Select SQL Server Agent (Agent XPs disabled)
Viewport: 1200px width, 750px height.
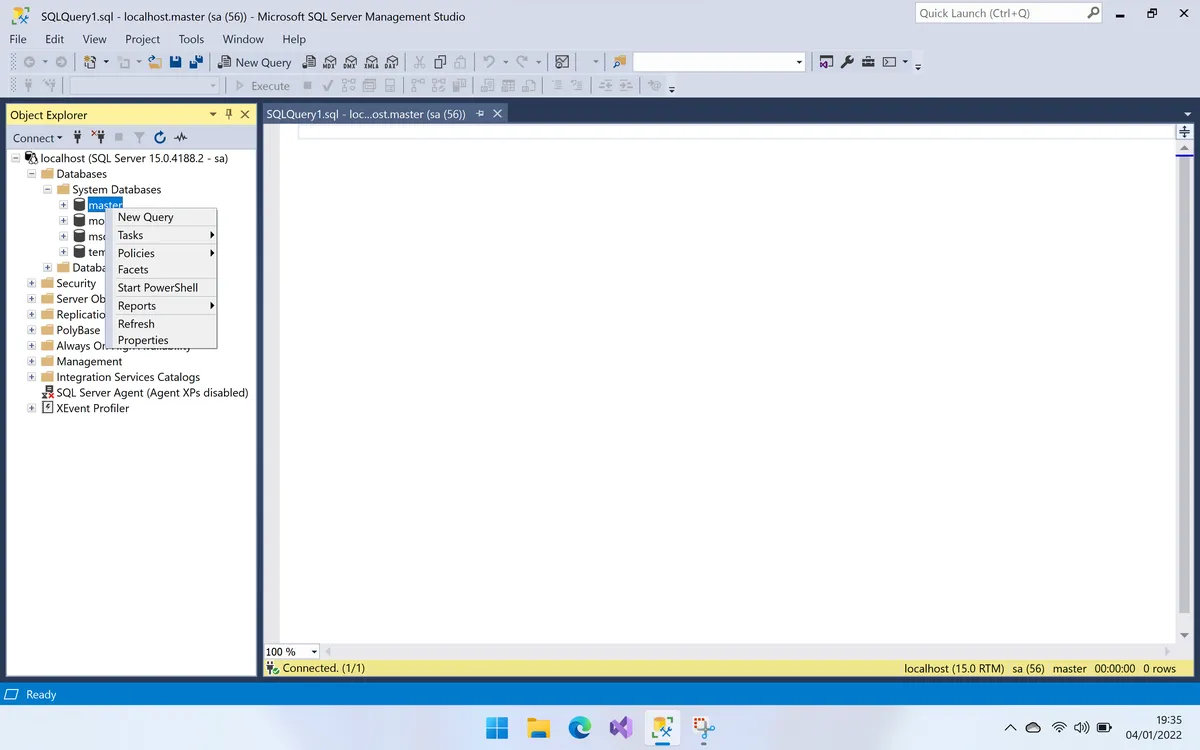pyautogui.click(x=152, y=393)
